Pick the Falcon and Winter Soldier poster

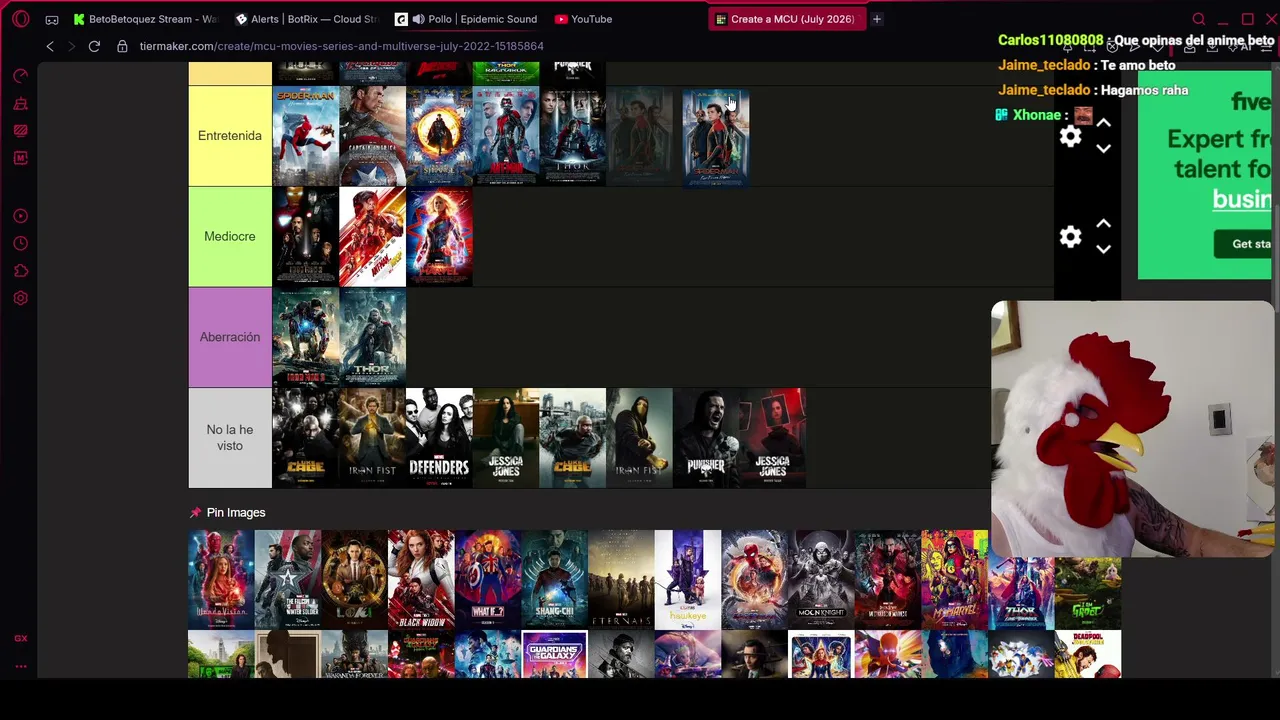point(288,580)
